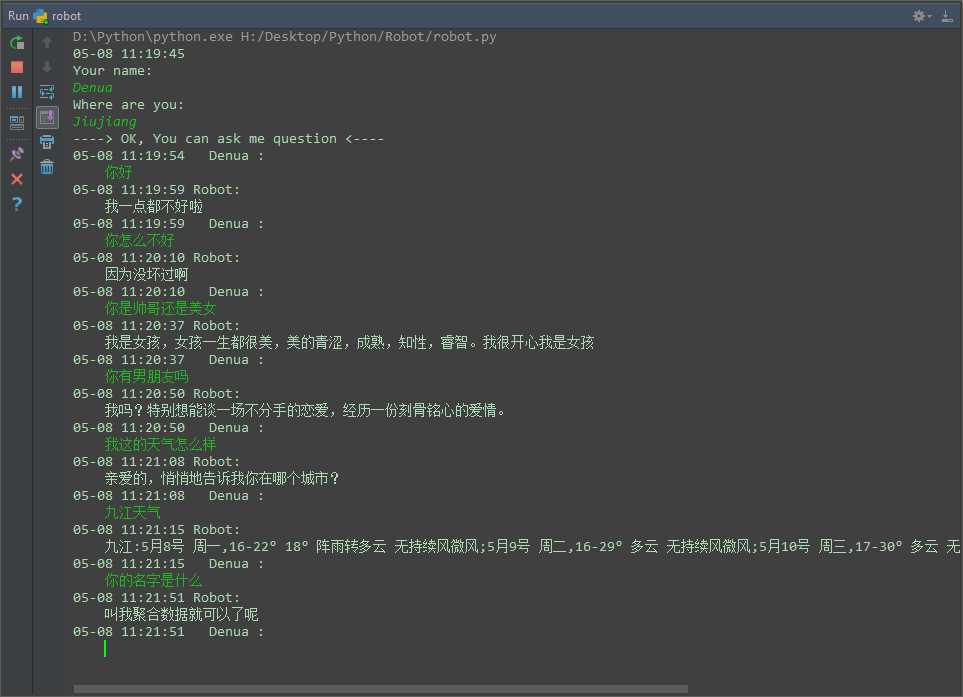
Task: Click the horizontal scrollbar of the console
Action: tap(381, 689)
